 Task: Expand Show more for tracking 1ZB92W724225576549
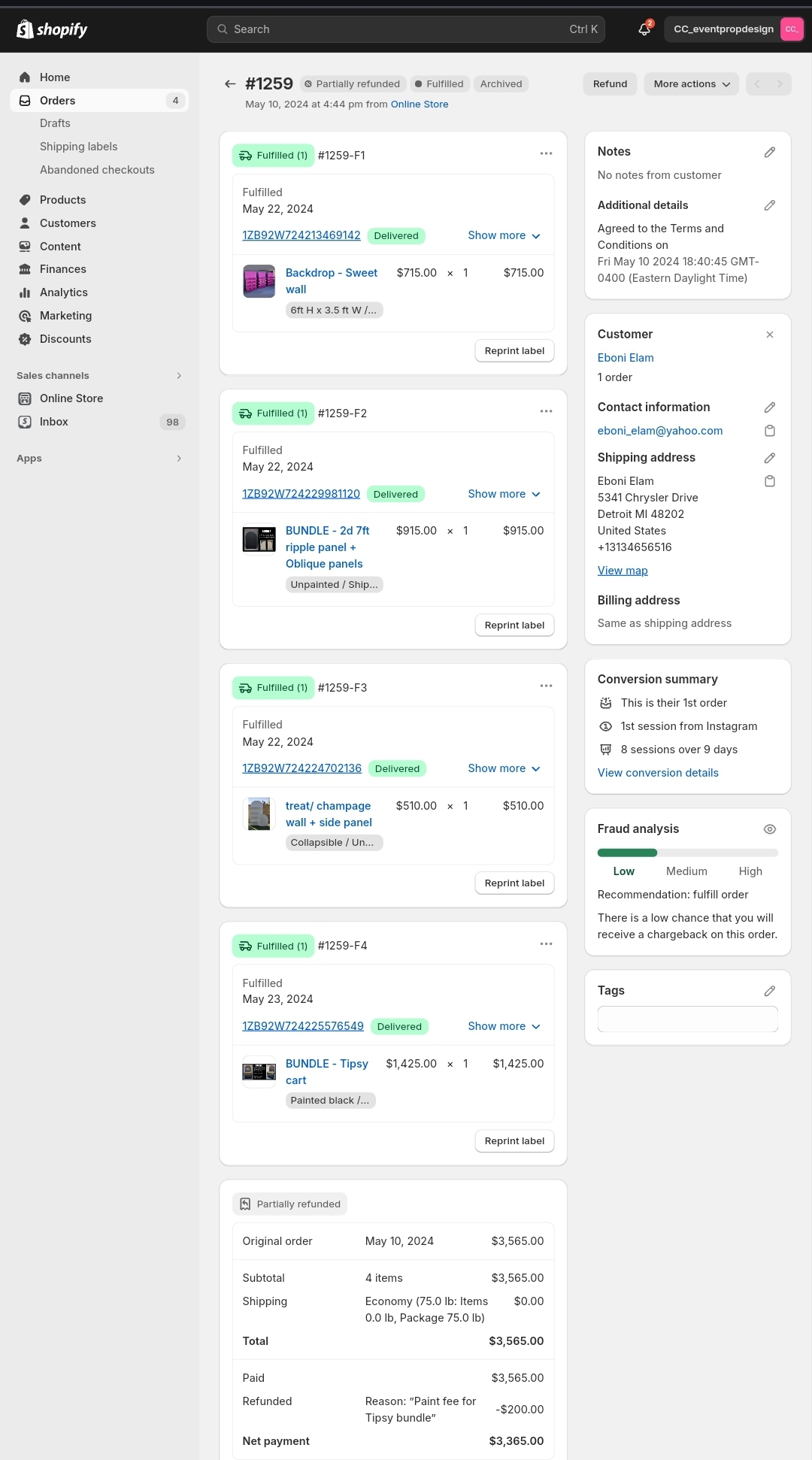[x=504, y=1026]
